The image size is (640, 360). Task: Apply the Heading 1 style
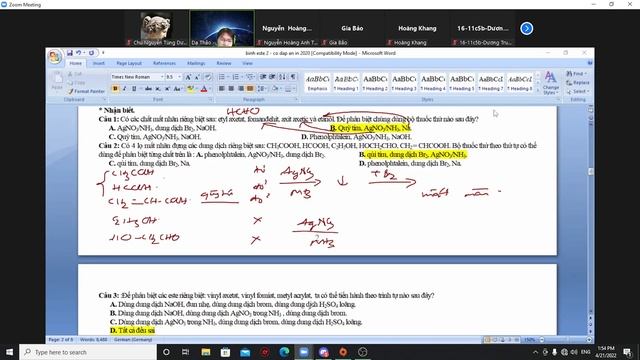click(346, 82)
